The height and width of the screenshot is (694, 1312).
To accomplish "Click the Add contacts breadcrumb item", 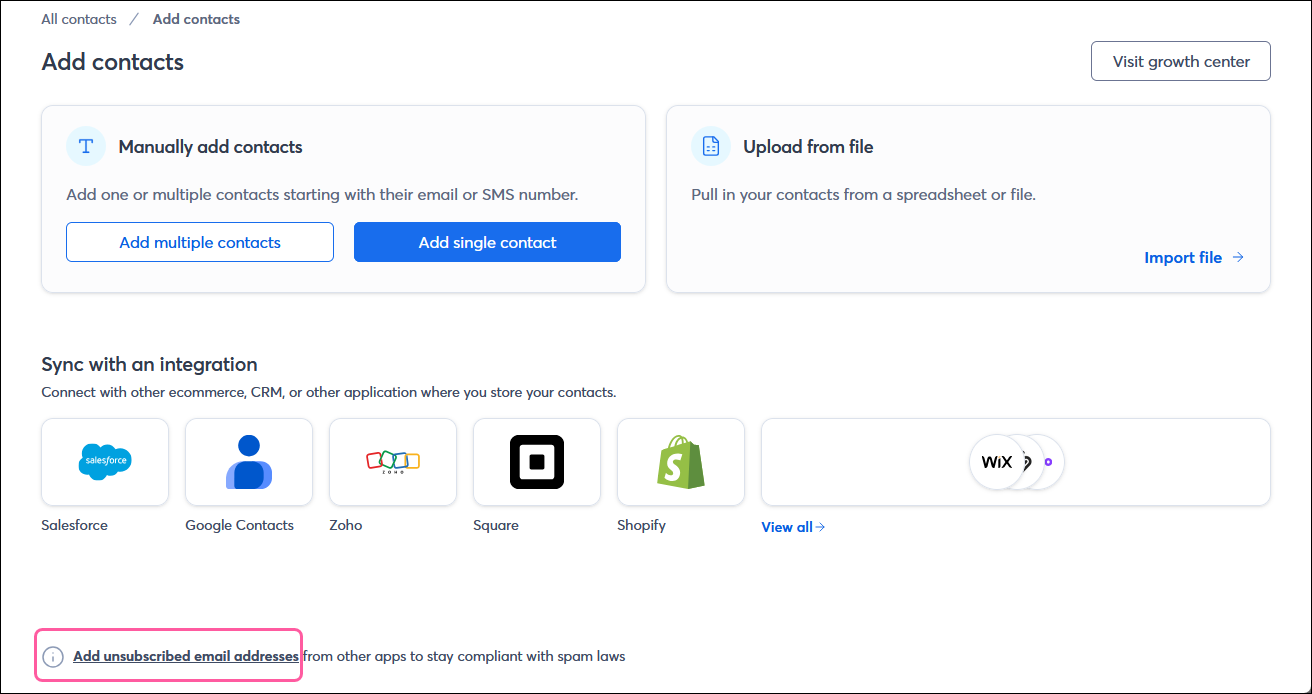I will click(x=196, y=18).
